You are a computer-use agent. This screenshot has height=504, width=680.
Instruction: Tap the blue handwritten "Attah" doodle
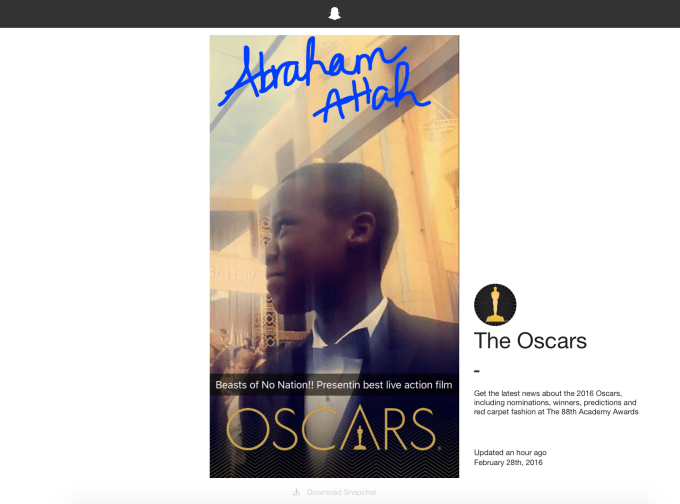click(371, 93)
